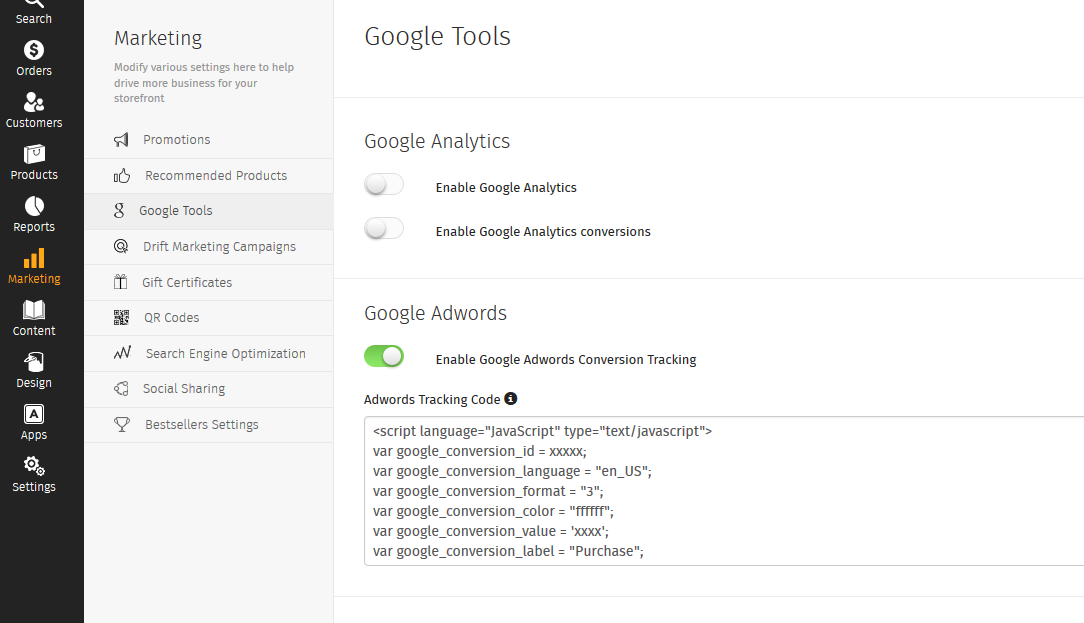This screenshot has width=1084, height=623.
Task: Open QR Codes menu item
Action: pyautogui.click(x=209, y=318)
